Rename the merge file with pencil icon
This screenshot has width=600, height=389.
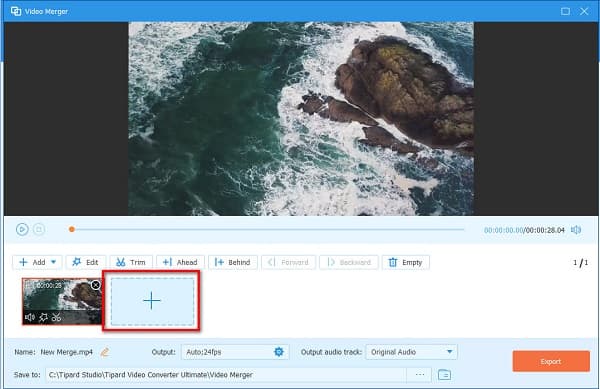pos(104,352)
